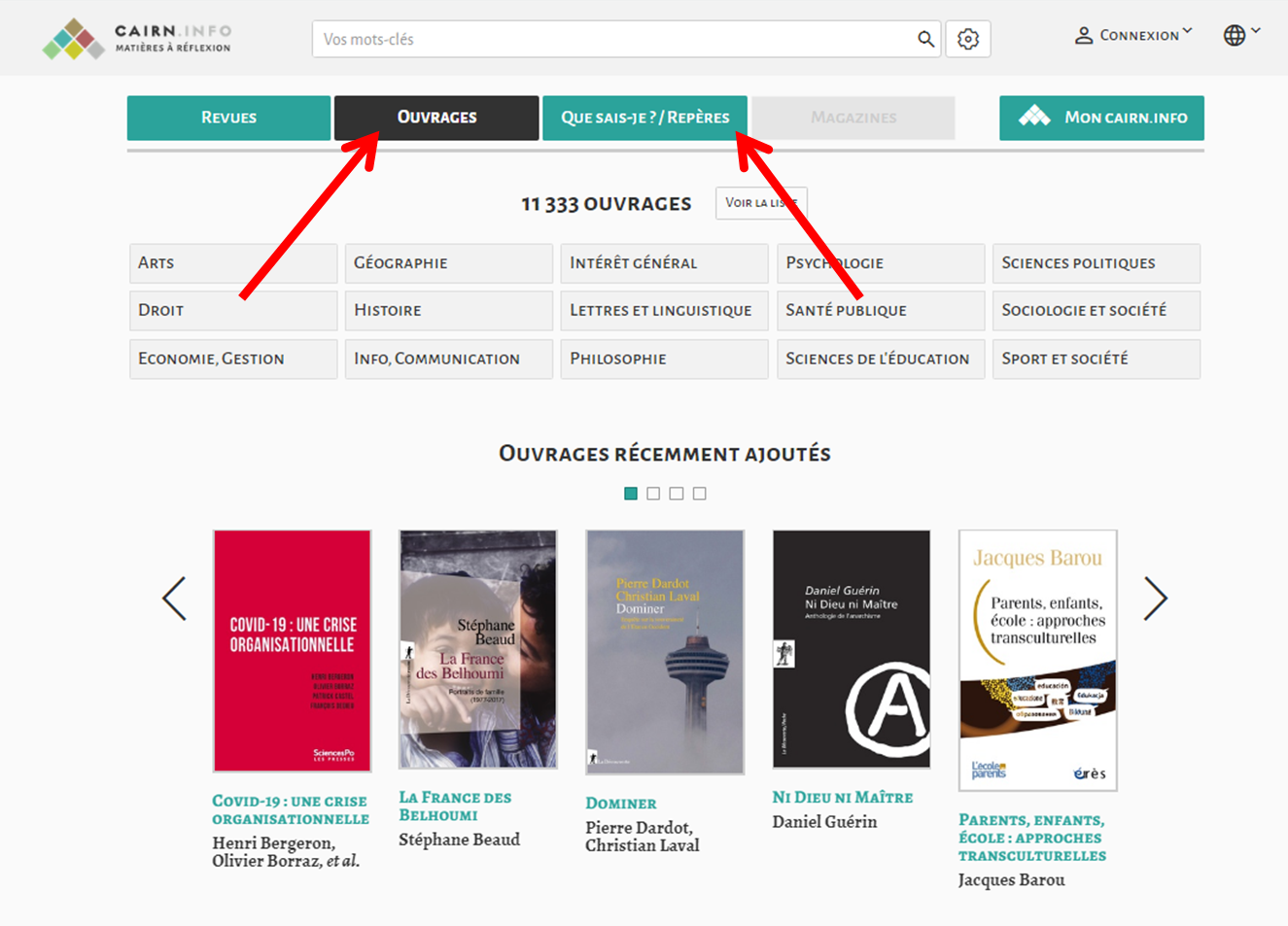
Task: Open Mon Cairn.info tab
Action: pyautogui.click(x=1101, y=118)
